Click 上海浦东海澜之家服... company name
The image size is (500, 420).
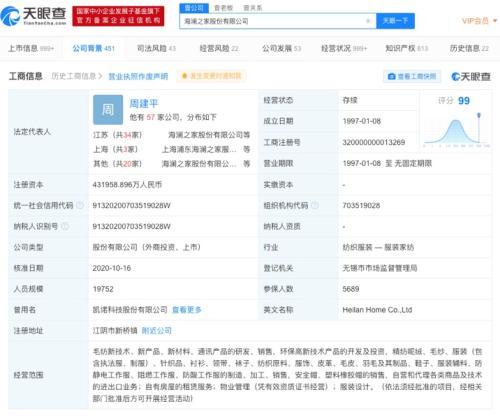199,149
